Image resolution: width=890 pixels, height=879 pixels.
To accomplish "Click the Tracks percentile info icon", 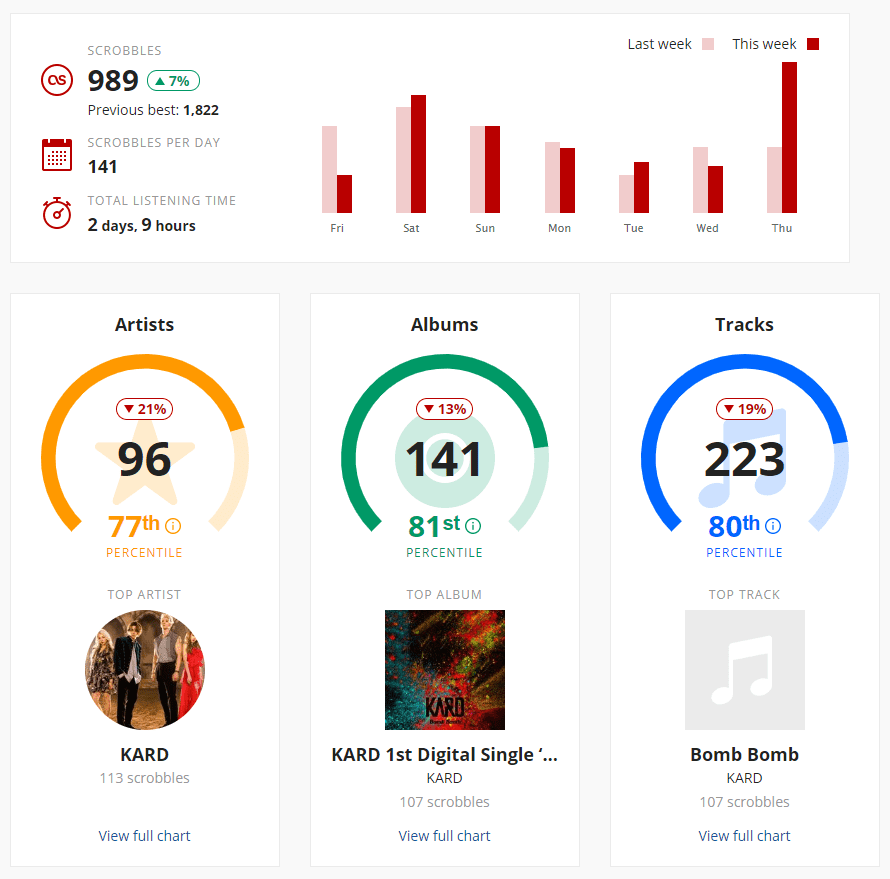I will point(773,526).
